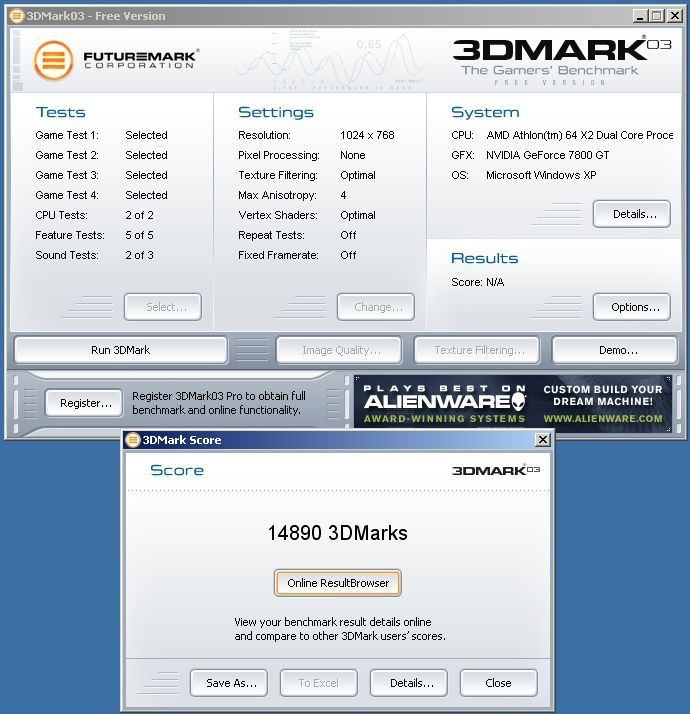Click the 'Texture Filtering:' settings label
The height and width of the screenshot is (714, 690).
[x=278, y=175]
